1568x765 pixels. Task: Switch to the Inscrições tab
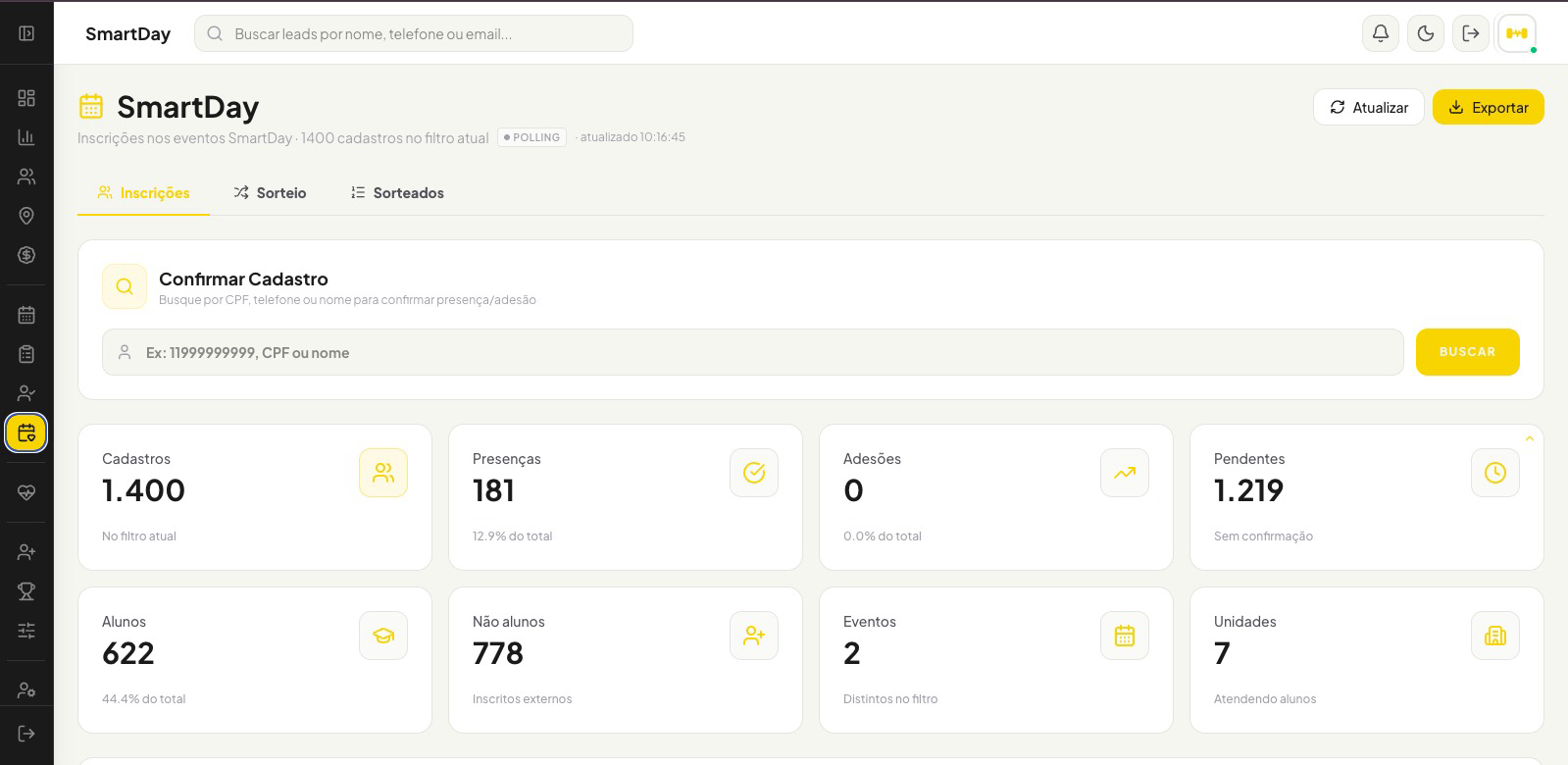point(143,192)
